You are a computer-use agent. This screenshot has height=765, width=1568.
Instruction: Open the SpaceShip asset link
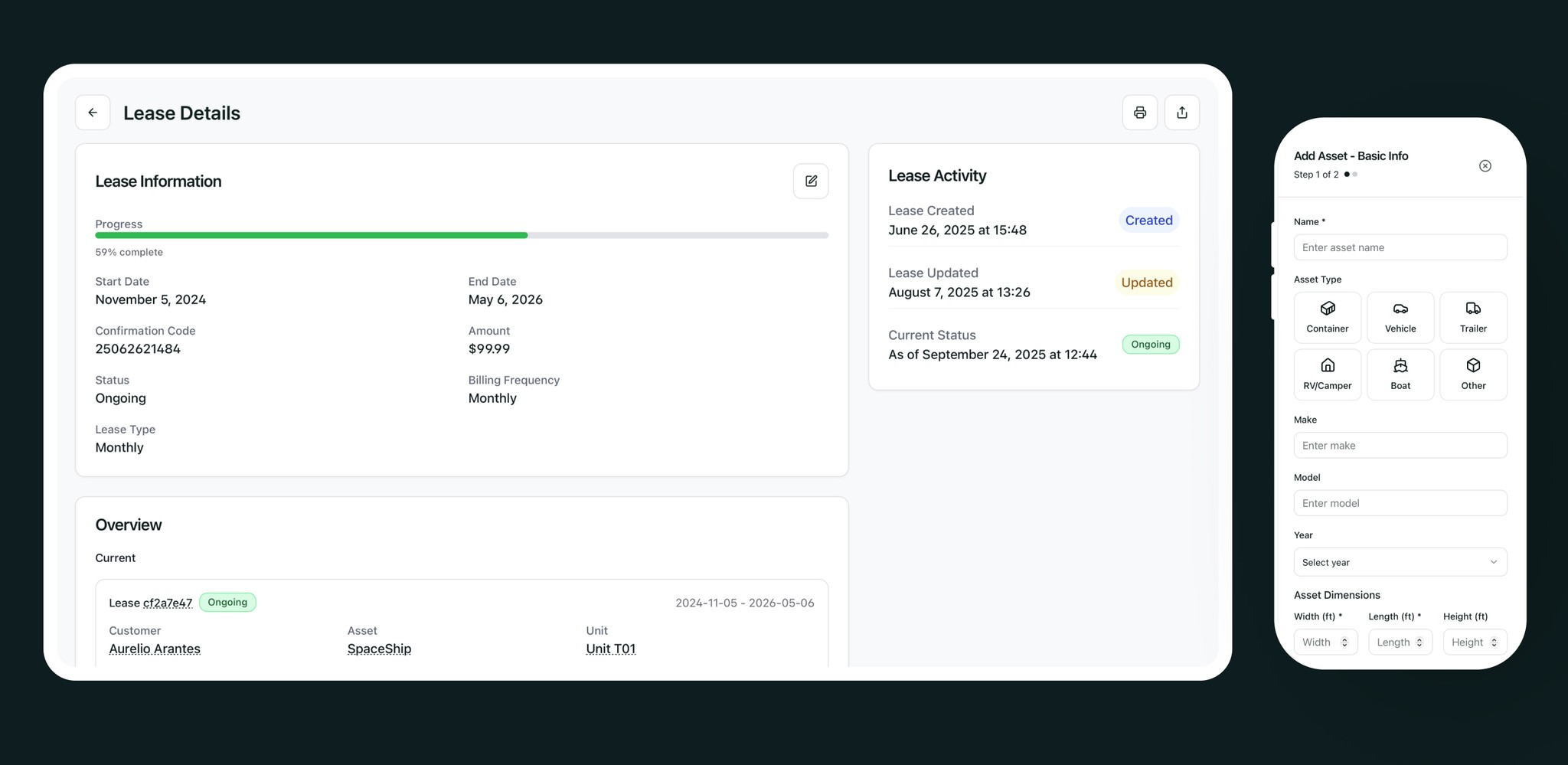tap(379, 649)
